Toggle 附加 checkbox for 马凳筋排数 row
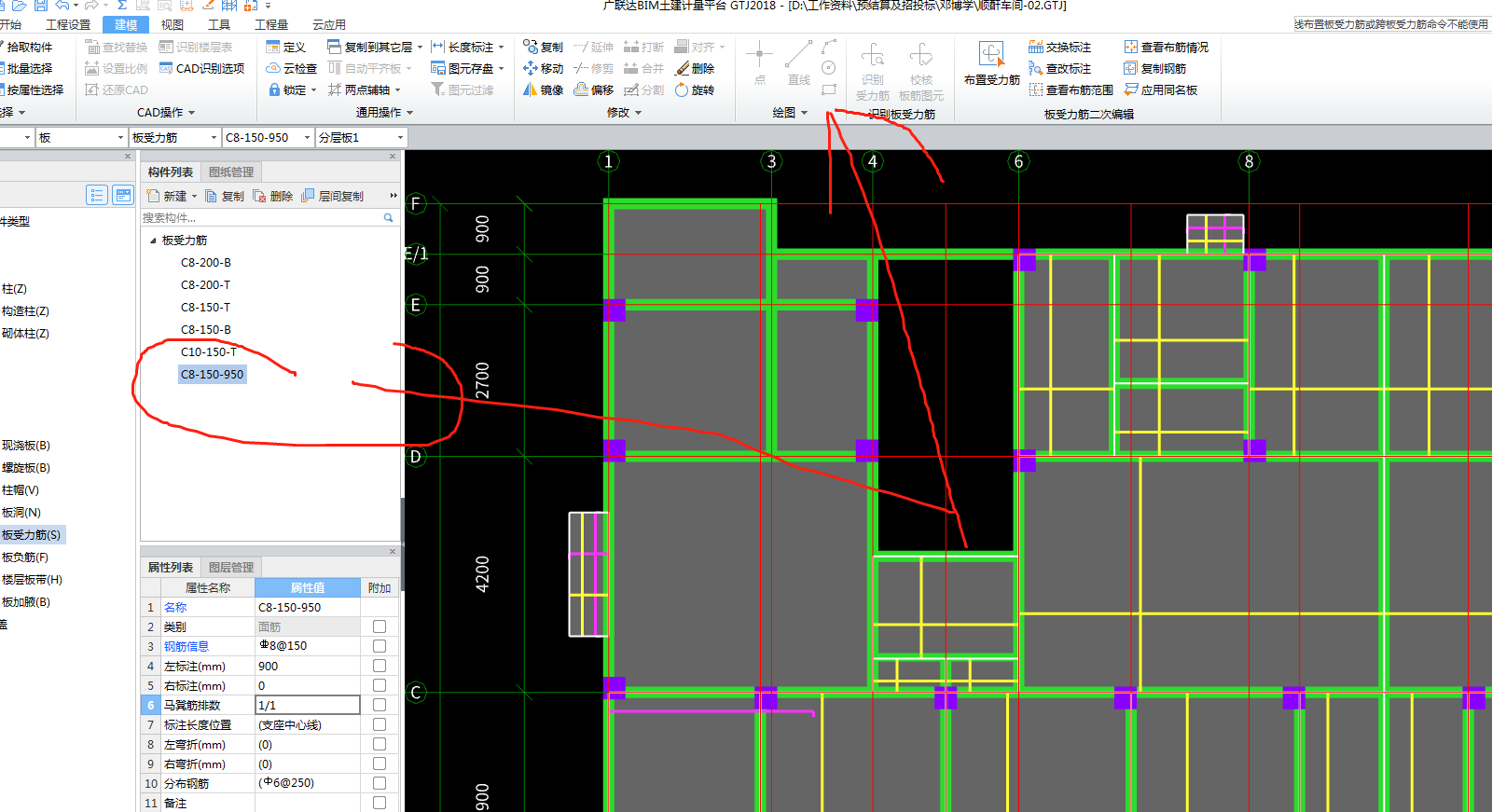The height and width of the screenshot is (812, 1492). (380, 705)
